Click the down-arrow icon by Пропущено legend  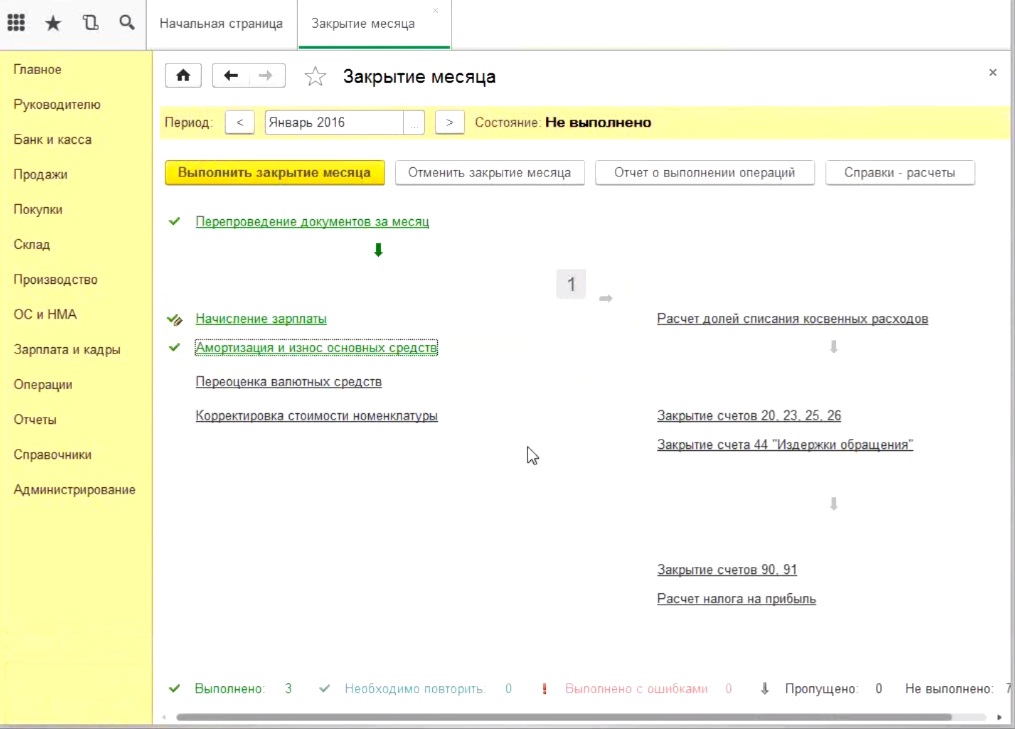click(764, 689)
